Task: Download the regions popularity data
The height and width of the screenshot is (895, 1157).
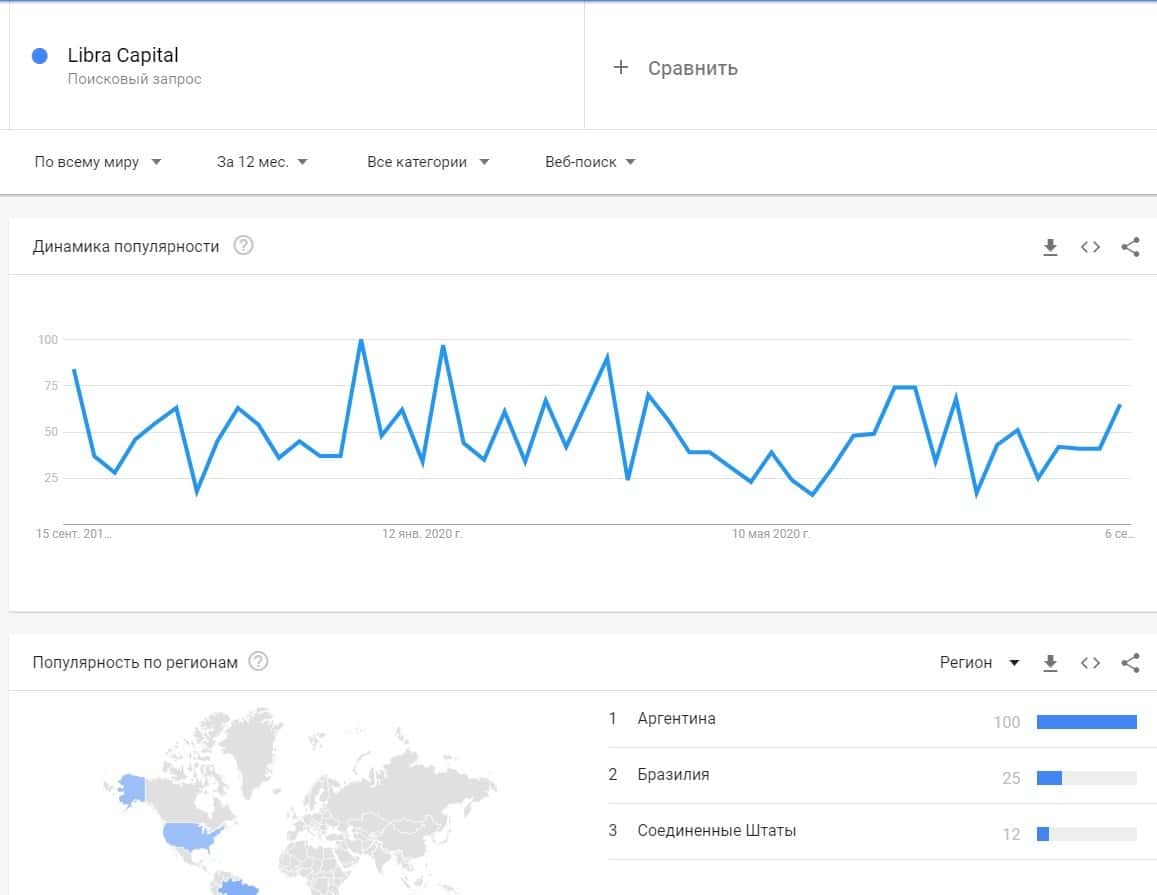Action: click(x=1050, y=663)
